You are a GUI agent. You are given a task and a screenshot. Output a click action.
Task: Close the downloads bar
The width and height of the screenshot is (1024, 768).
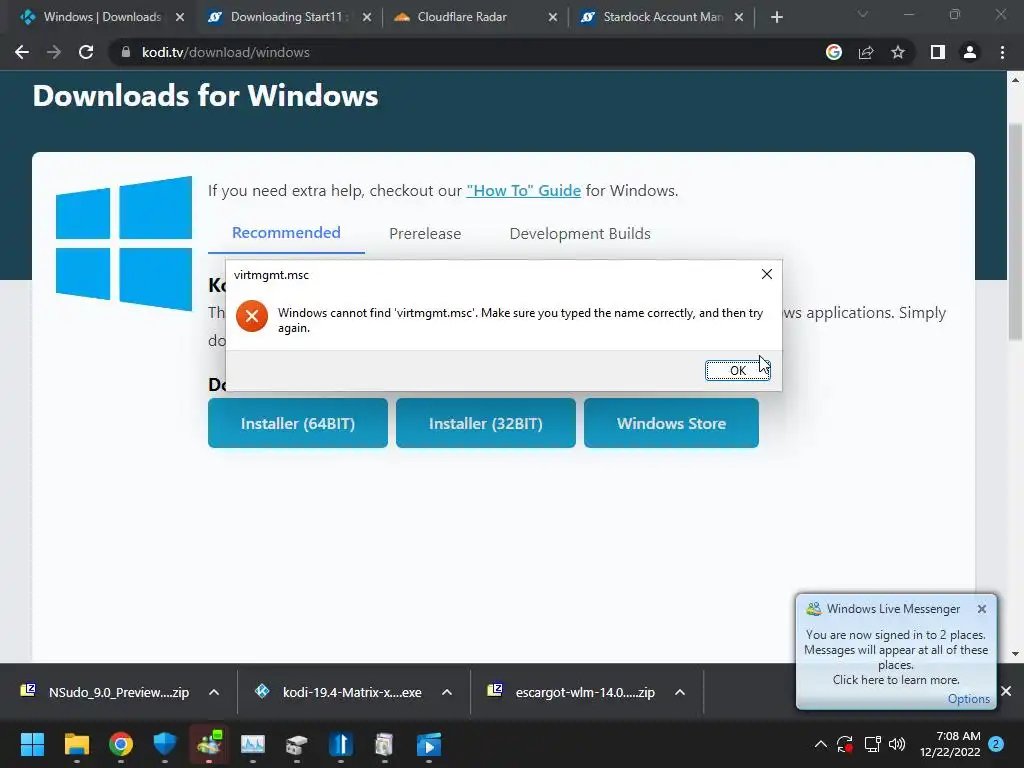tap(1006, 690)
